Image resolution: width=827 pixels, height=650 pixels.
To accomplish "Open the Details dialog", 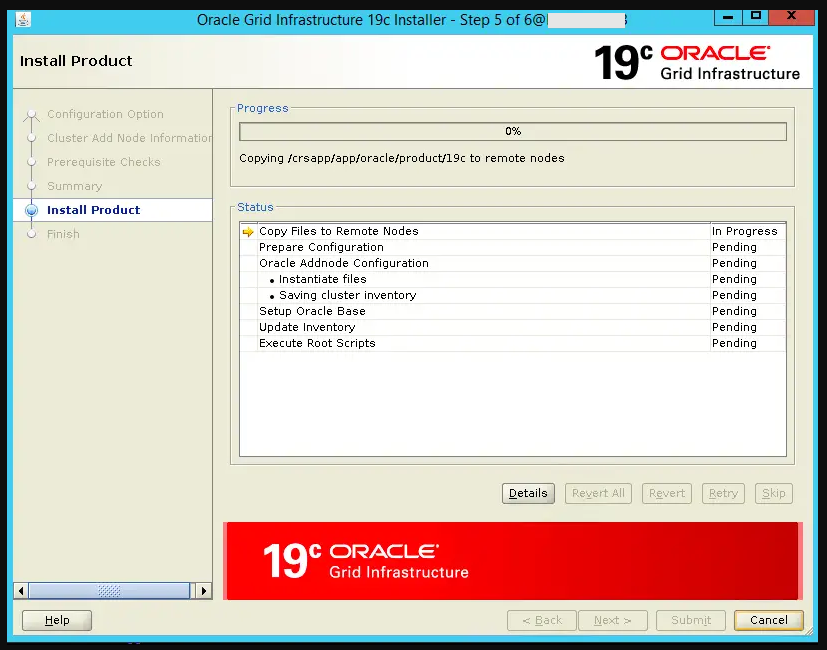I will click(x=528, y=493).
